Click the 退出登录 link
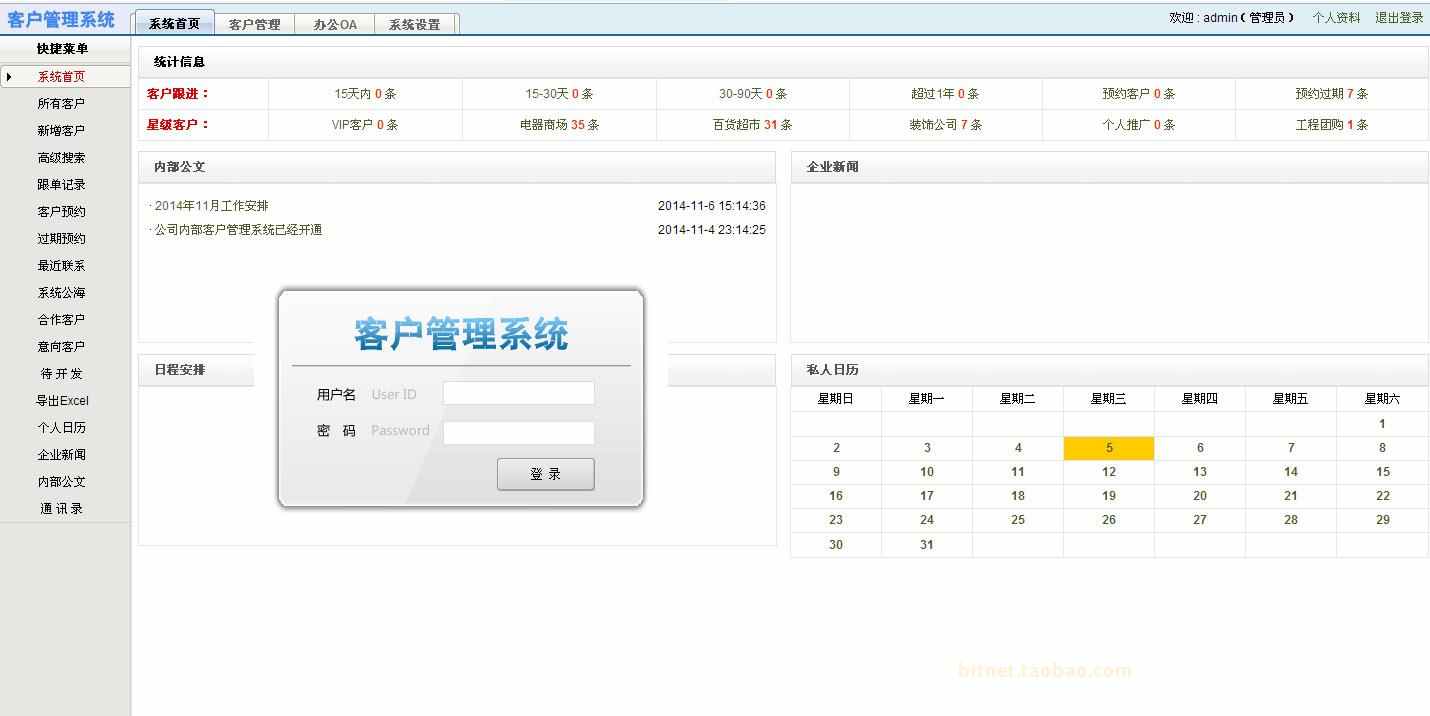 tap(1399, 18)
